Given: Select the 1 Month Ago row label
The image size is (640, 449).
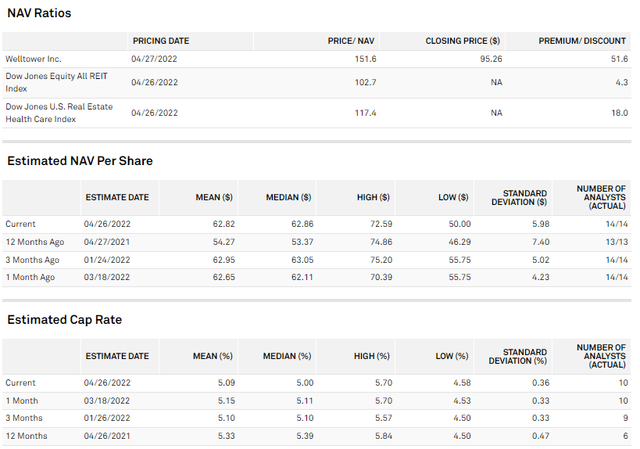Looking at the screenshot, I should click(x=30, y=277).
